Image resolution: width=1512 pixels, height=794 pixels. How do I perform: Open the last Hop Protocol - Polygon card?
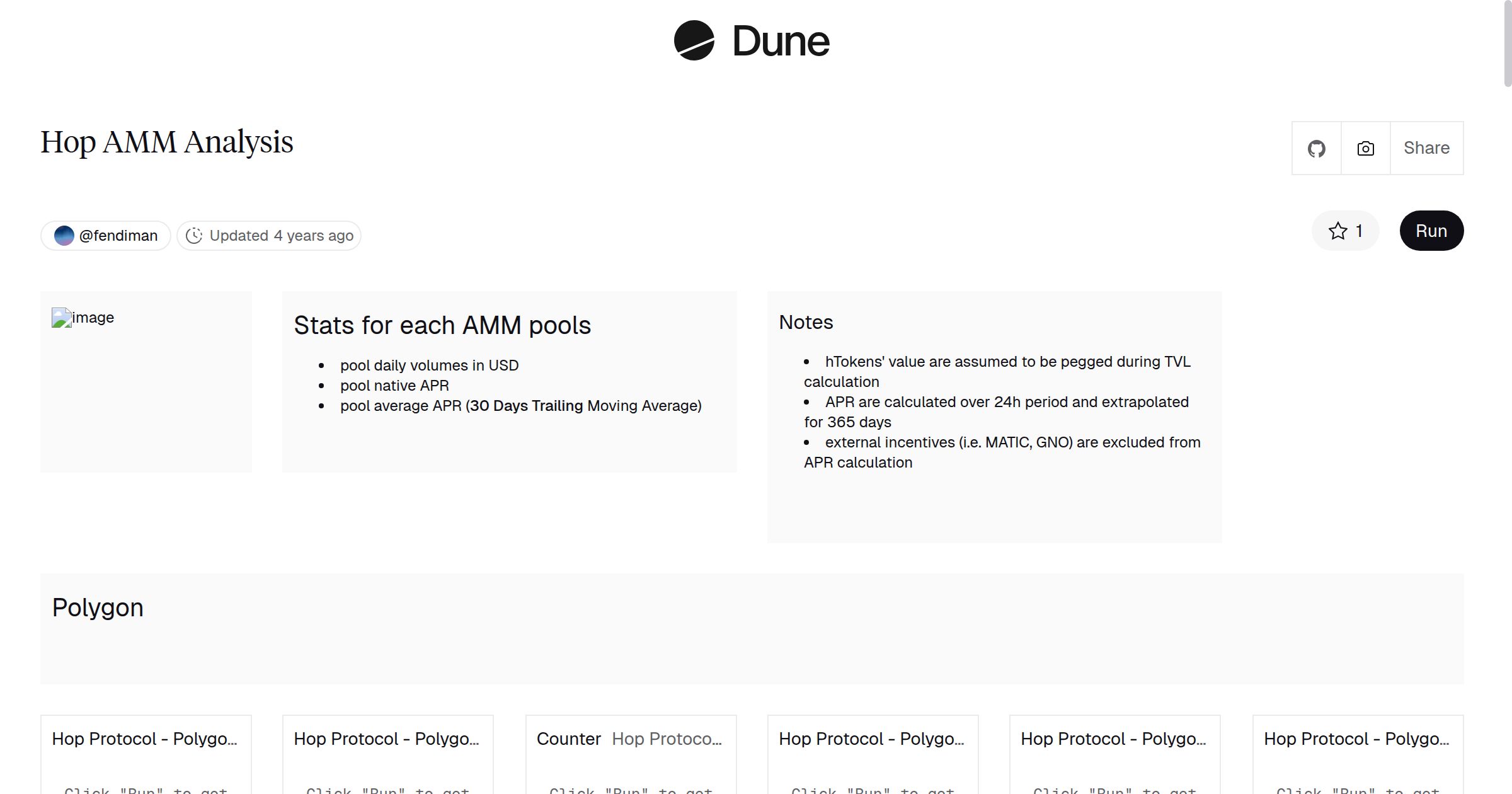pos(1356,739)
